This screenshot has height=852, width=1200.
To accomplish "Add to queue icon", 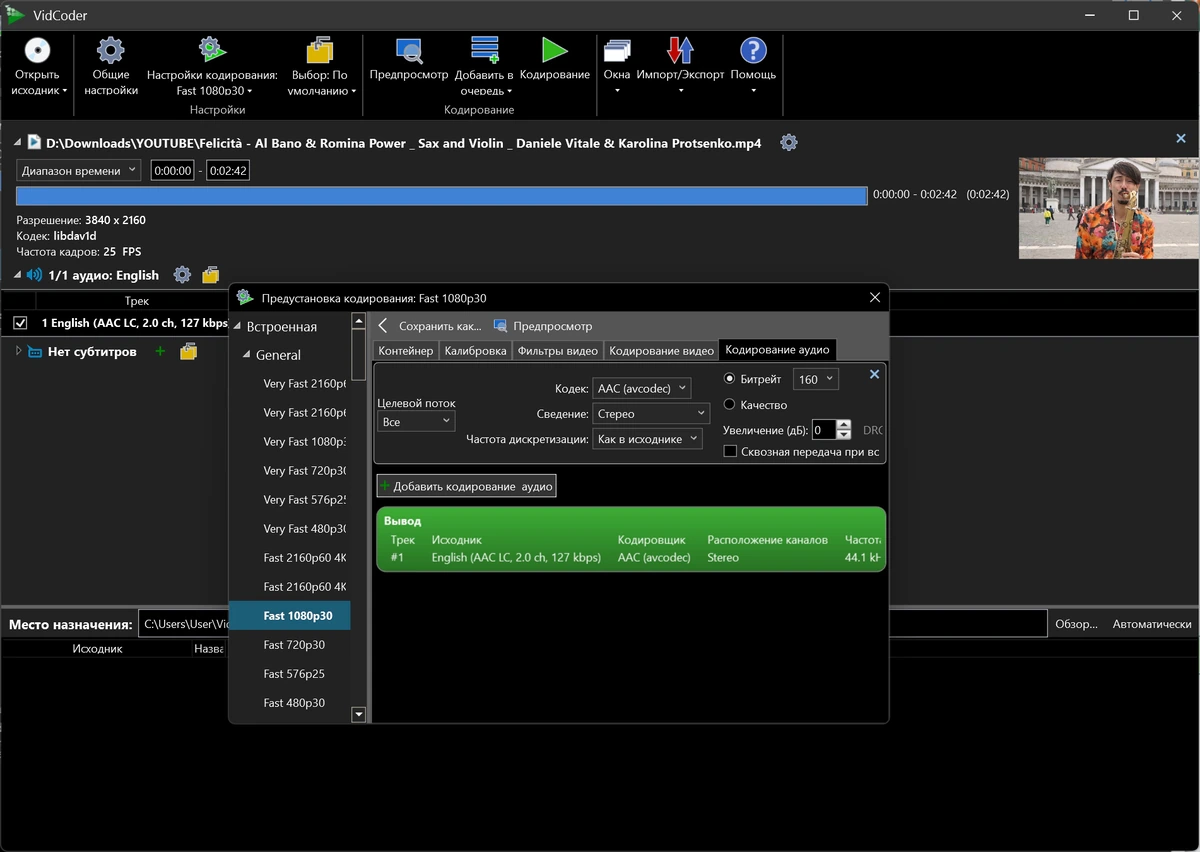I will pyautogui.click(x=484, y=50).
